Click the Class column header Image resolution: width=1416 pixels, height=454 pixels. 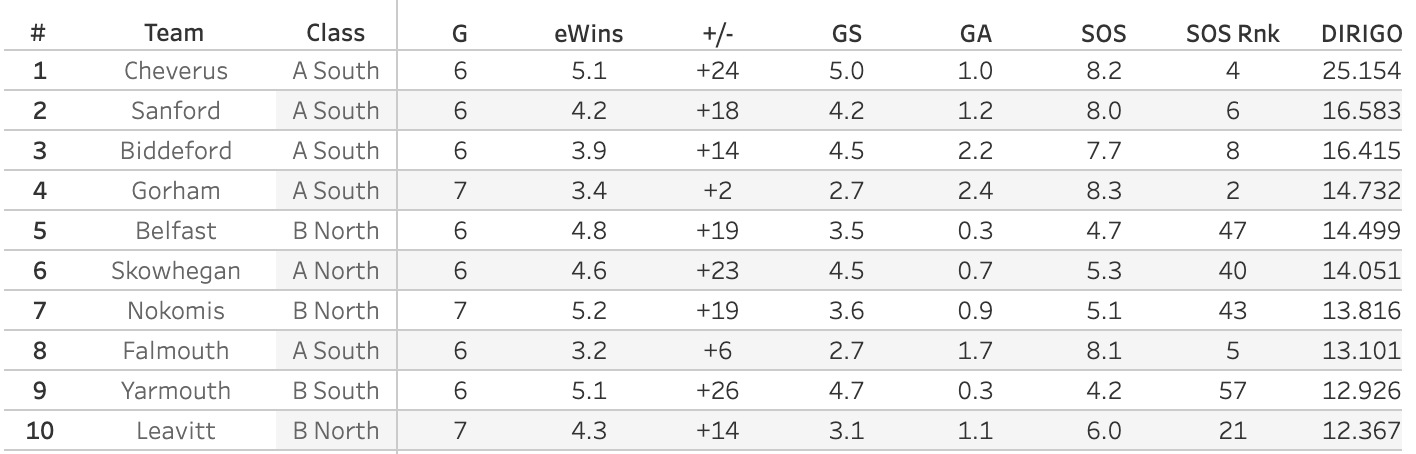pos(335,32)
